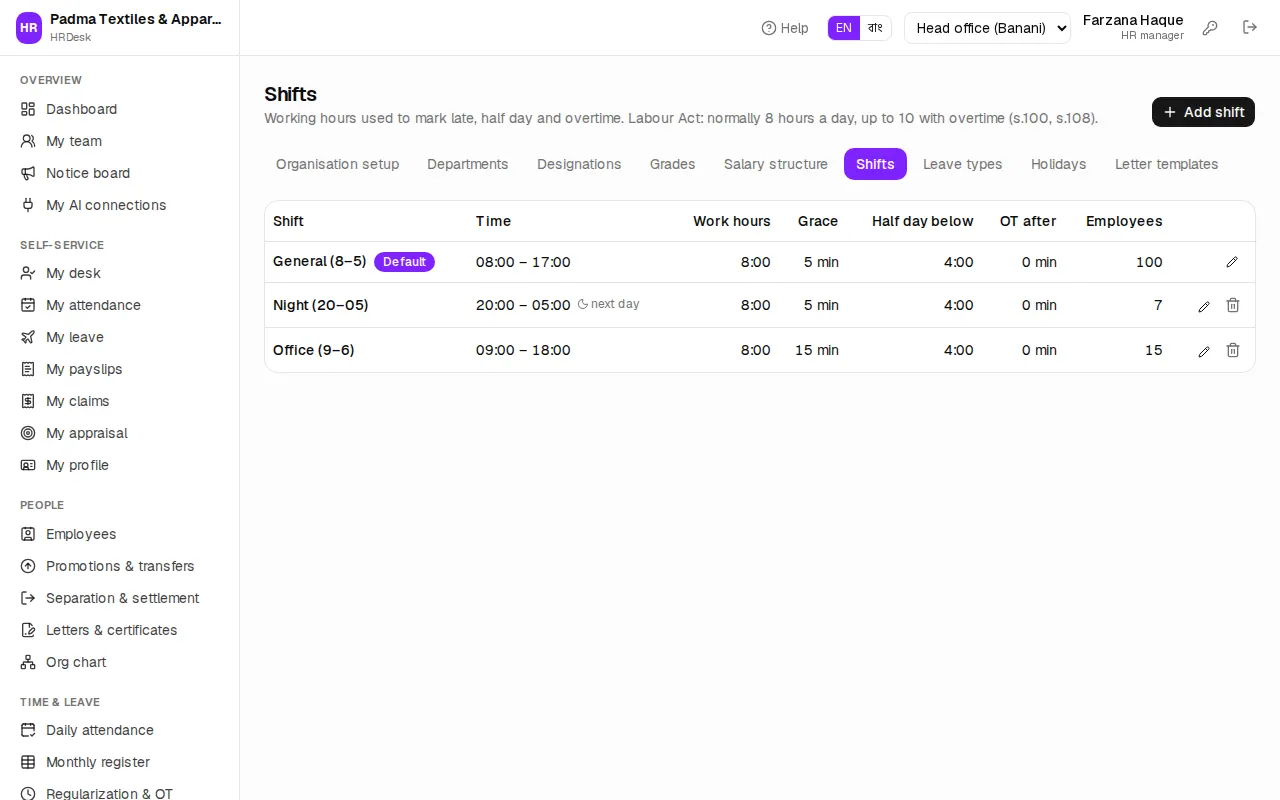
Task: Open the Org chart page
Action: tap(120, 662)
